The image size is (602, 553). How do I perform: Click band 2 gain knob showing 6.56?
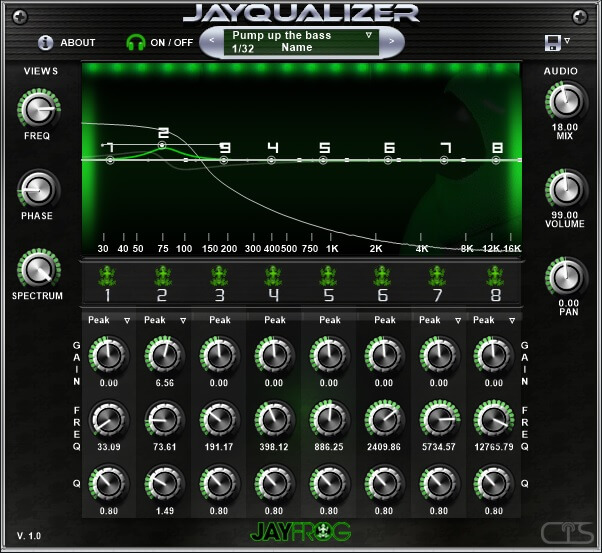tap(165, 356)
